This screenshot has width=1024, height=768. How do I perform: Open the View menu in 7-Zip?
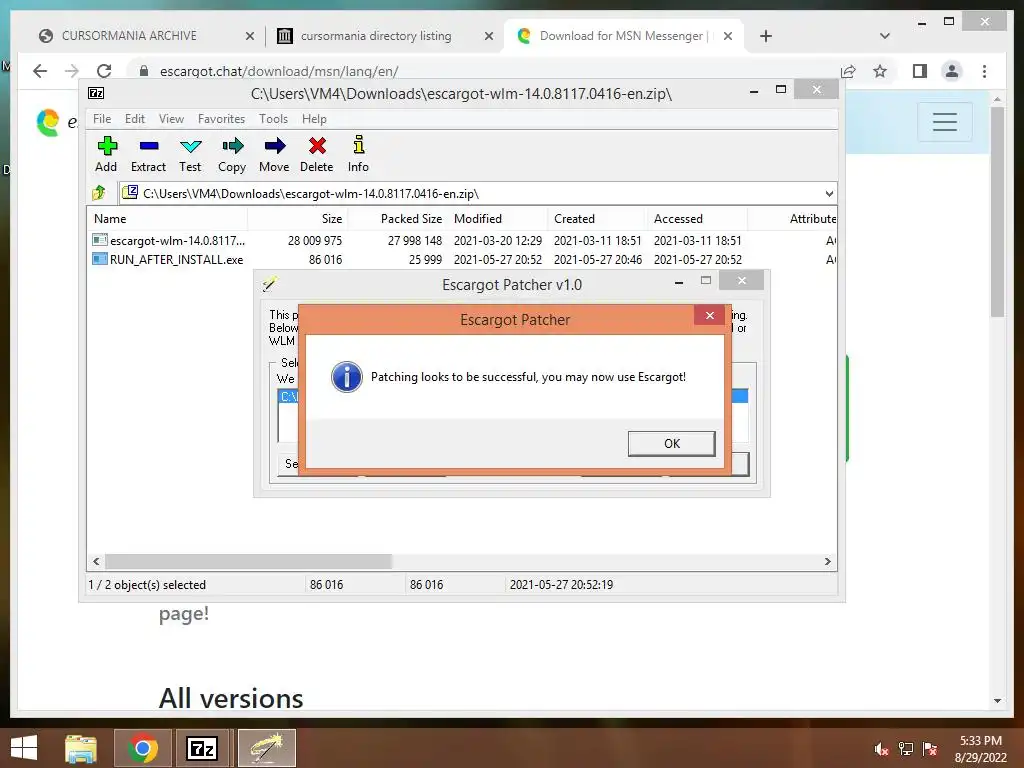pos(171,119)
